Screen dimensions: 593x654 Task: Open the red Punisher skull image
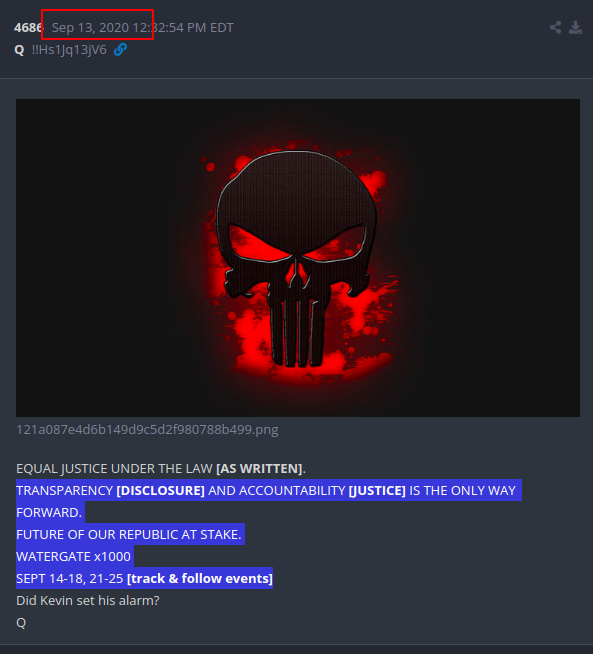click(x=298, y=258)
